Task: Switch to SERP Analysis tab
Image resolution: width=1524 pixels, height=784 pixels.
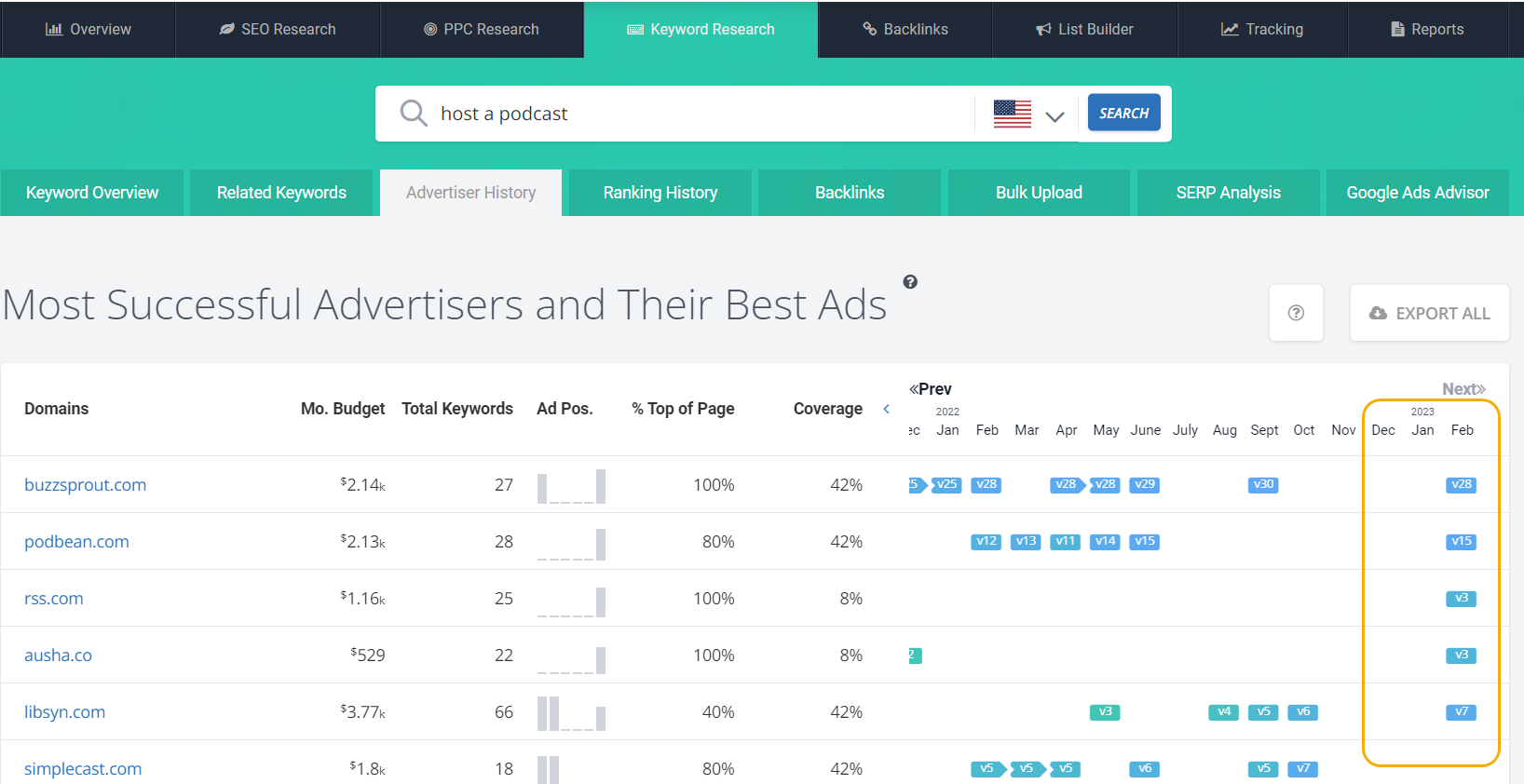Action: 1228,193
